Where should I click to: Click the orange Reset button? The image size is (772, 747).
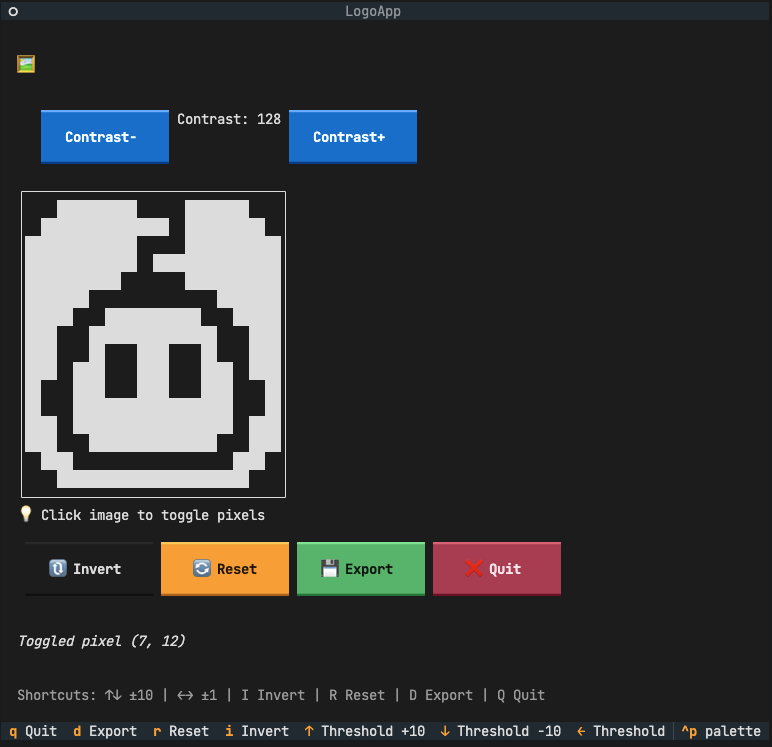pyautogui.click(x=225, y=569)
